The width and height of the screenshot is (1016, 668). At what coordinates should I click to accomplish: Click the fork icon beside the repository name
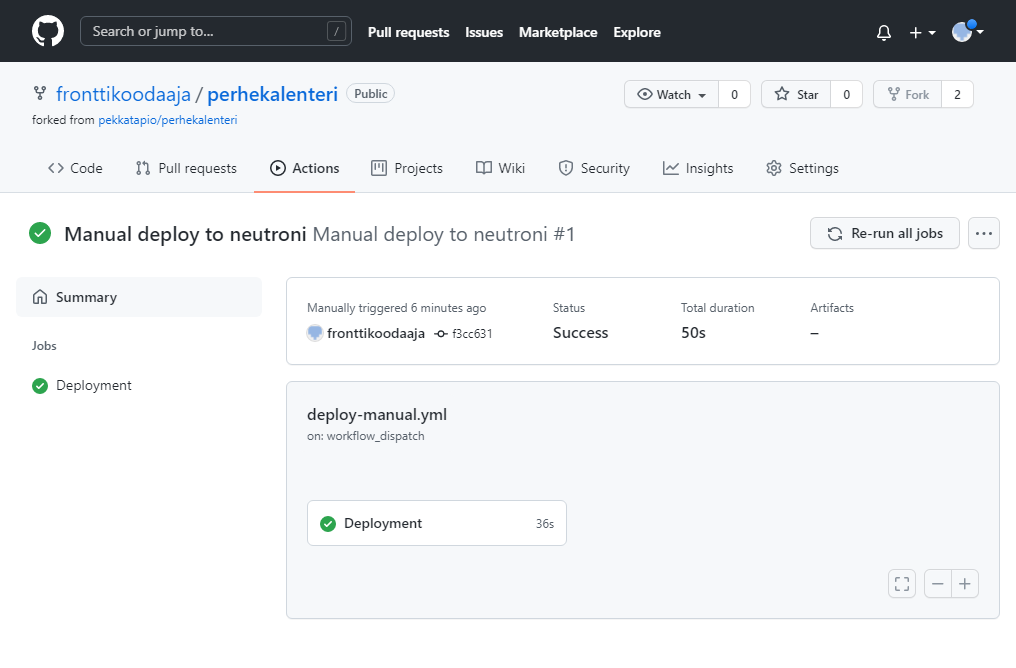coord(40,94)
